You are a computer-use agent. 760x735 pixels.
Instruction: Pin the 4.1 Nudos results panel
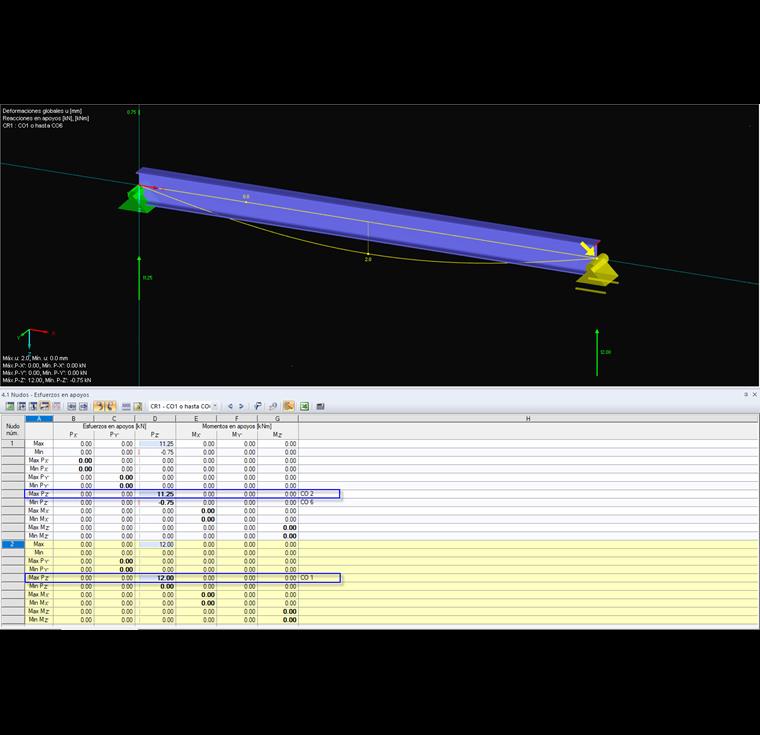pos(745,395)
